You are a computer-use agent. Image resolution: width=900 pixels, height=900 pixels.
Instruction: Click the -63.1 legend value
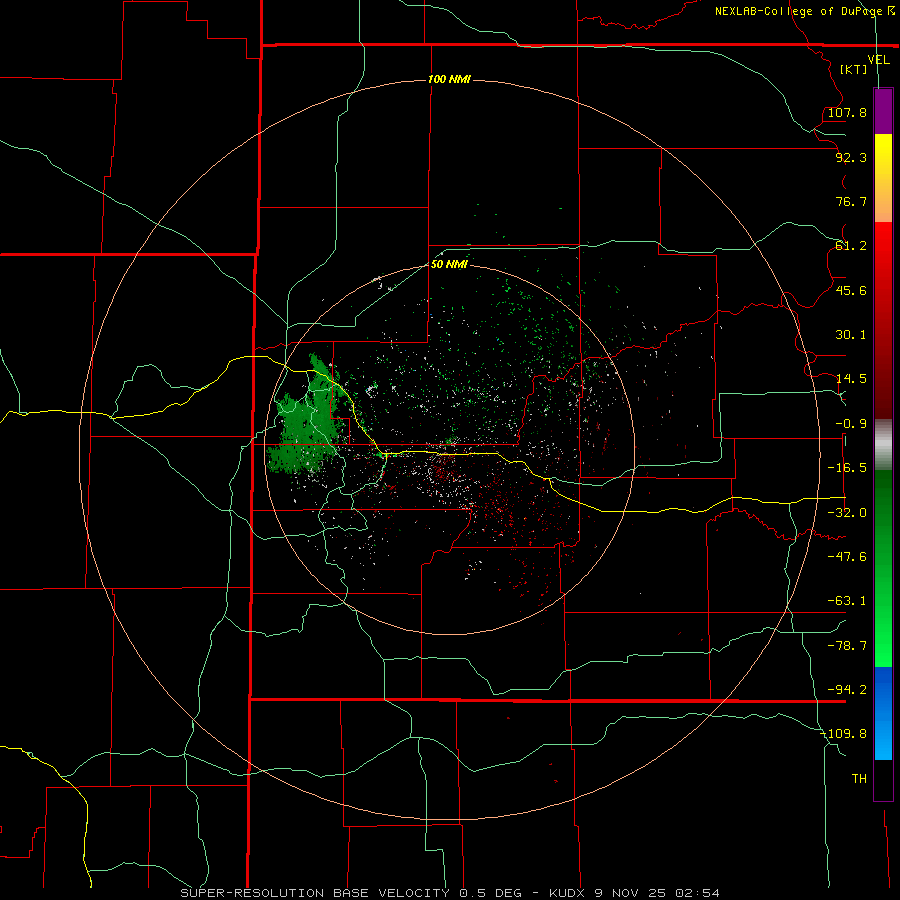coord(847,601)
